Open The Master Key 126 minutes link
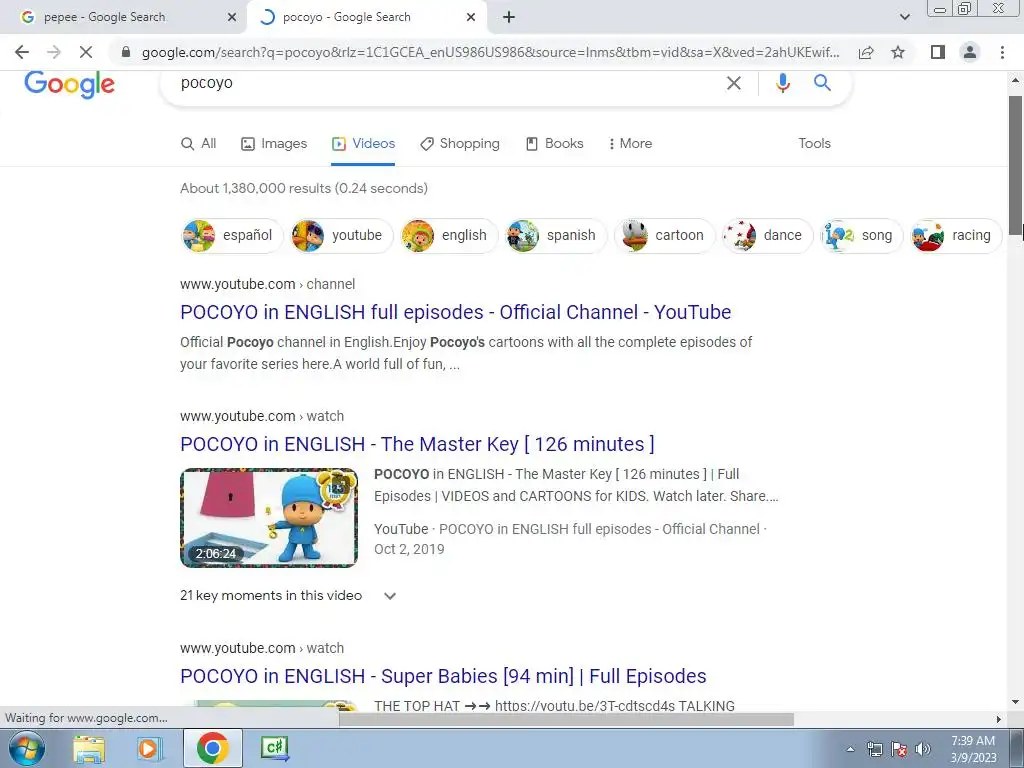The width and height of the screenshot is (1024, 768). coord(417,444)
